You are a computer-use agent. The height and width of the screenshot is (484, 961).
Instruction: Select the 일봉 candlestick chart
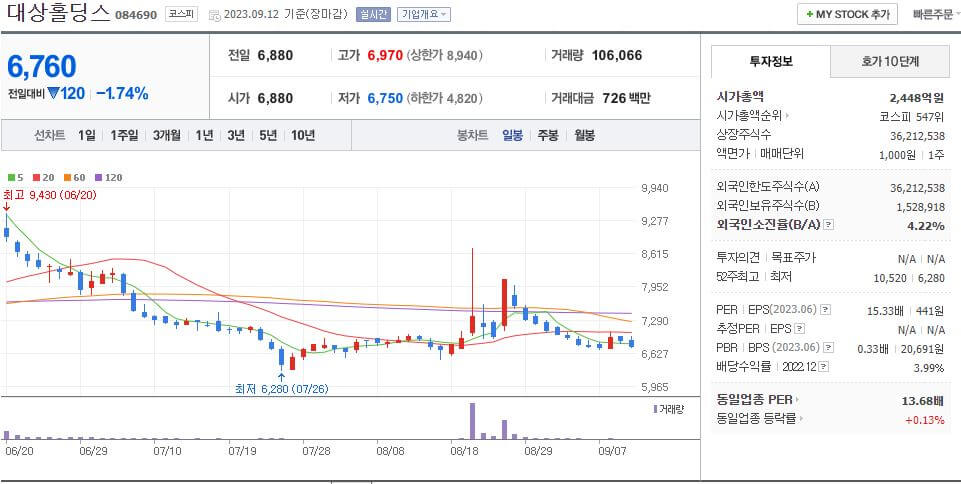click(x=512, y=135)
